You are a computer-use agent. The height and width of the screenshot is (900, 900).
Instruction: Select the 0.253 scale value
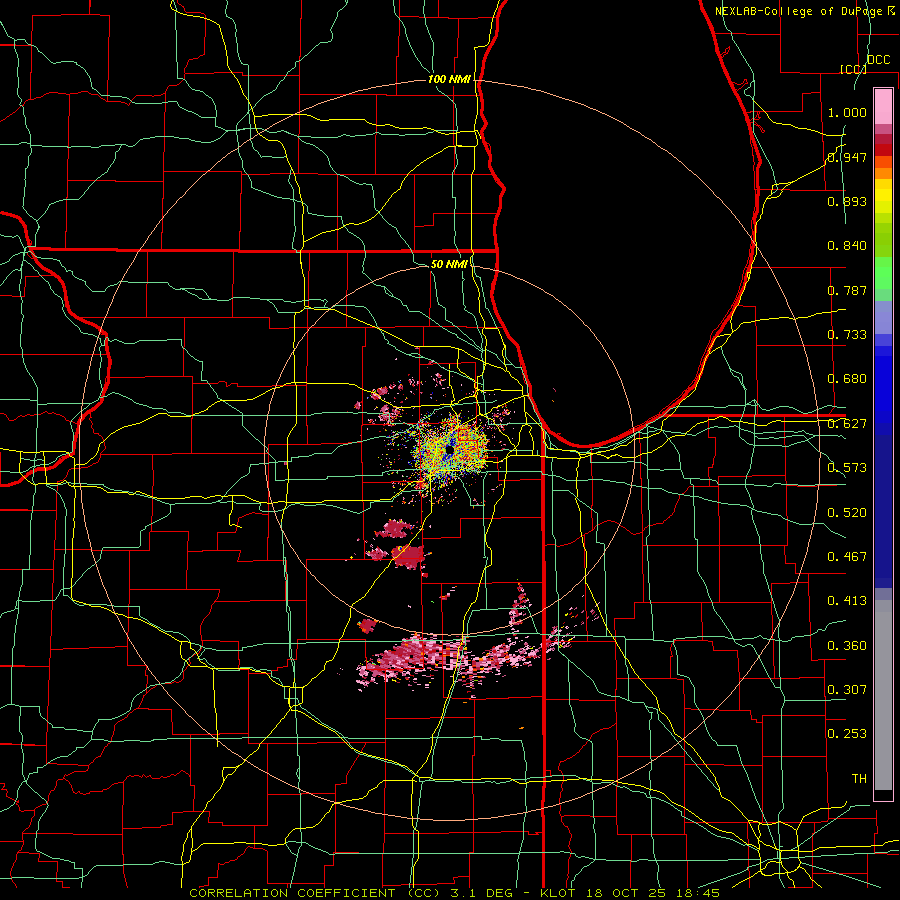click(x=847, y=734)
